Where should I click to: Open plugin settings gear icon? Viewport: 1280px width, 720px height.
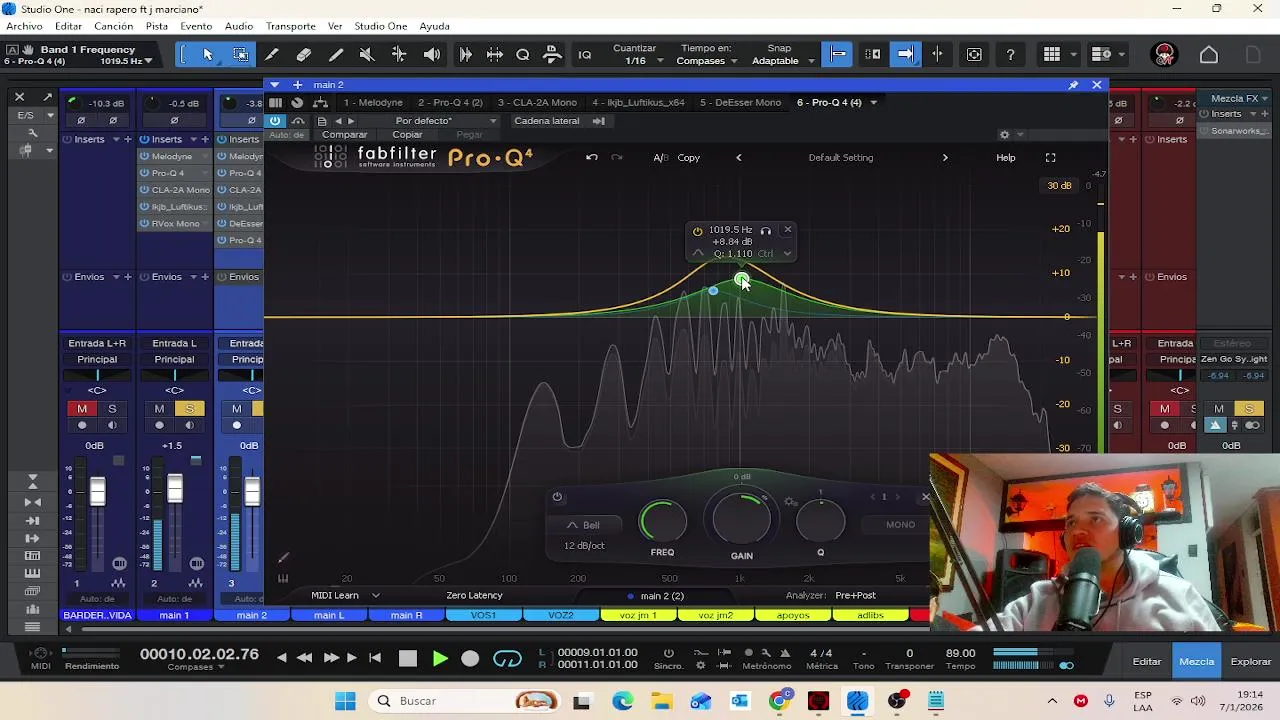pyautogui.click(x=1004, y=135)
